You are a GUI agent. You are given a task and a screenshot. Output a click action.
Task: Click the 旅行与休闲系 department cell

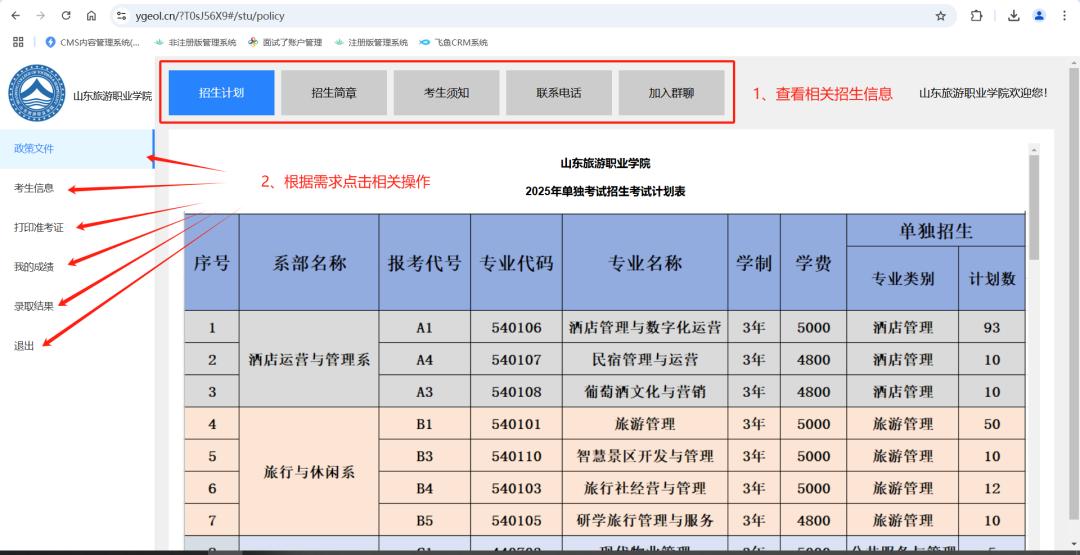(309, 472)
